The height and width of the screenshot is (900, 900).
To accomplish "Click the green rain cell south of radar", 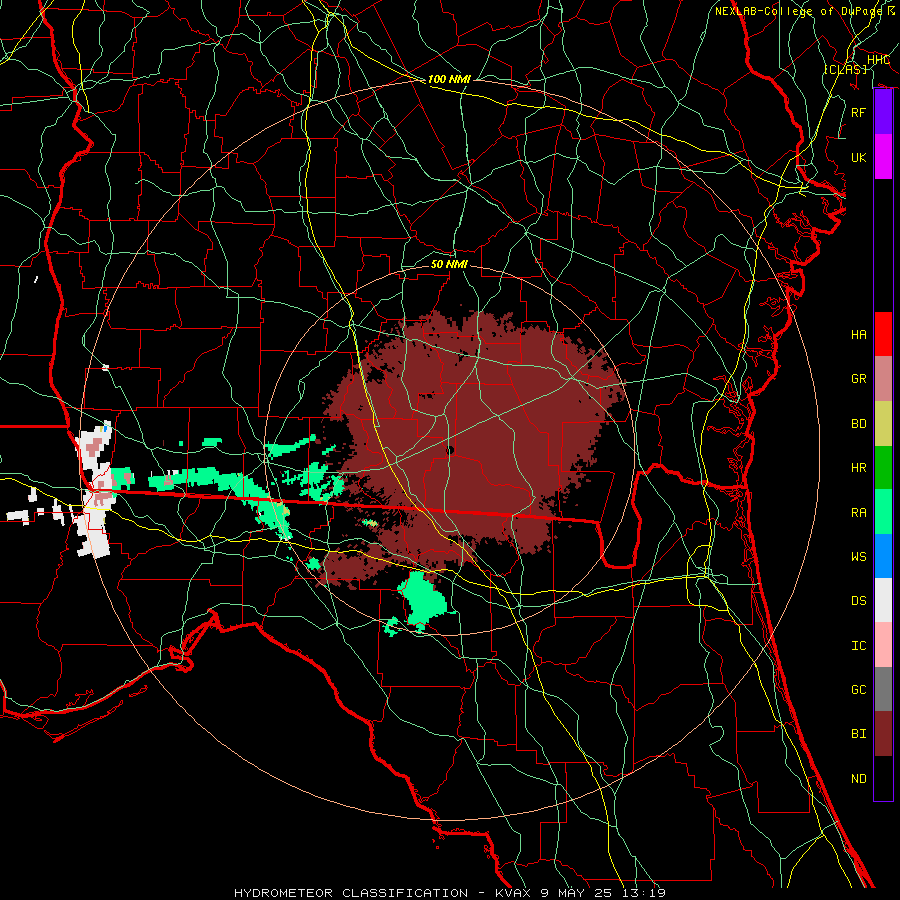I will click(x=424, y=600).
